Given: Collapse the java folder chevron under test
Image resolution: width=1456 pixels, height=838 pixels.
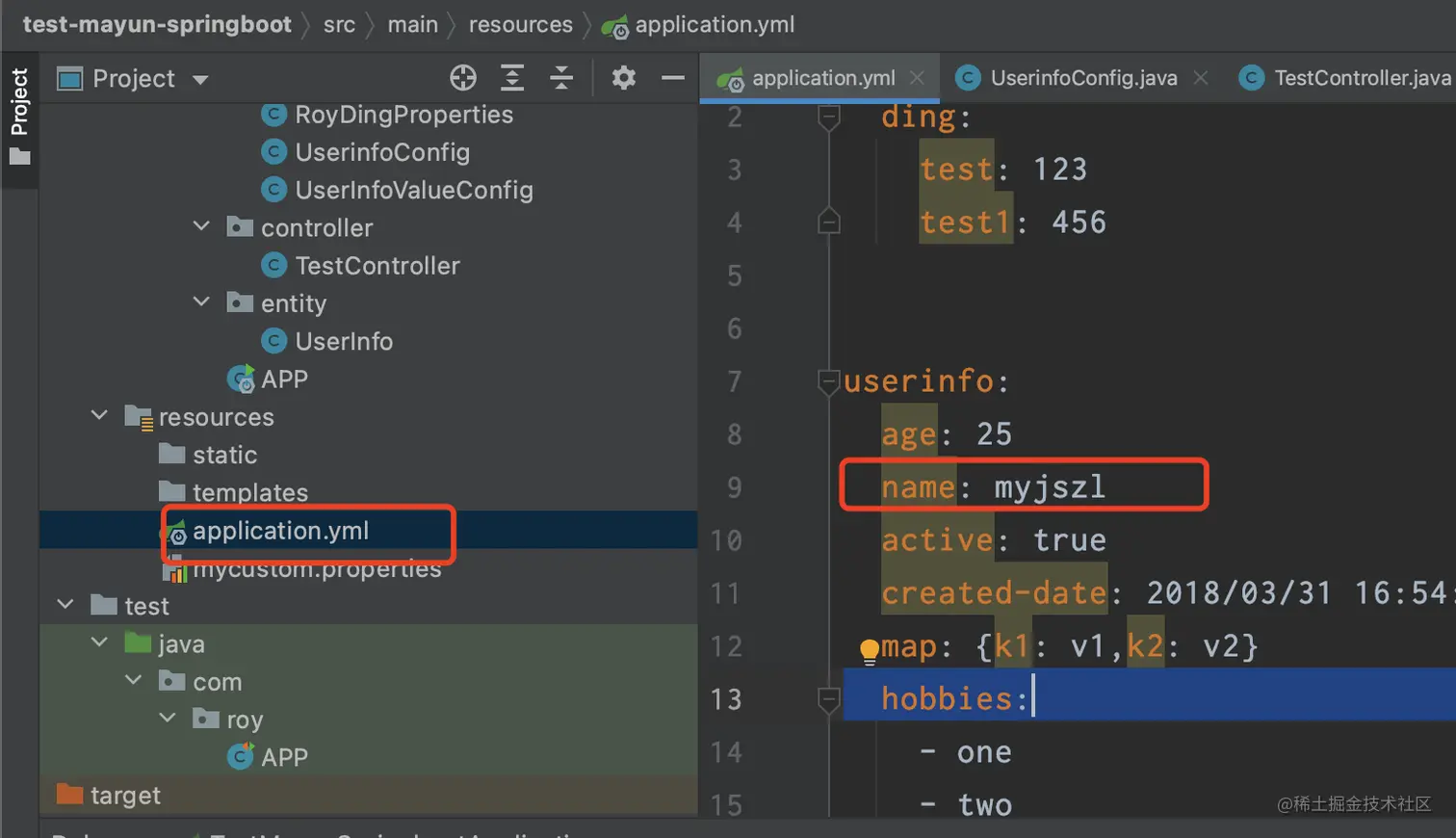Looking at the screenshot, I should (99, 642).
